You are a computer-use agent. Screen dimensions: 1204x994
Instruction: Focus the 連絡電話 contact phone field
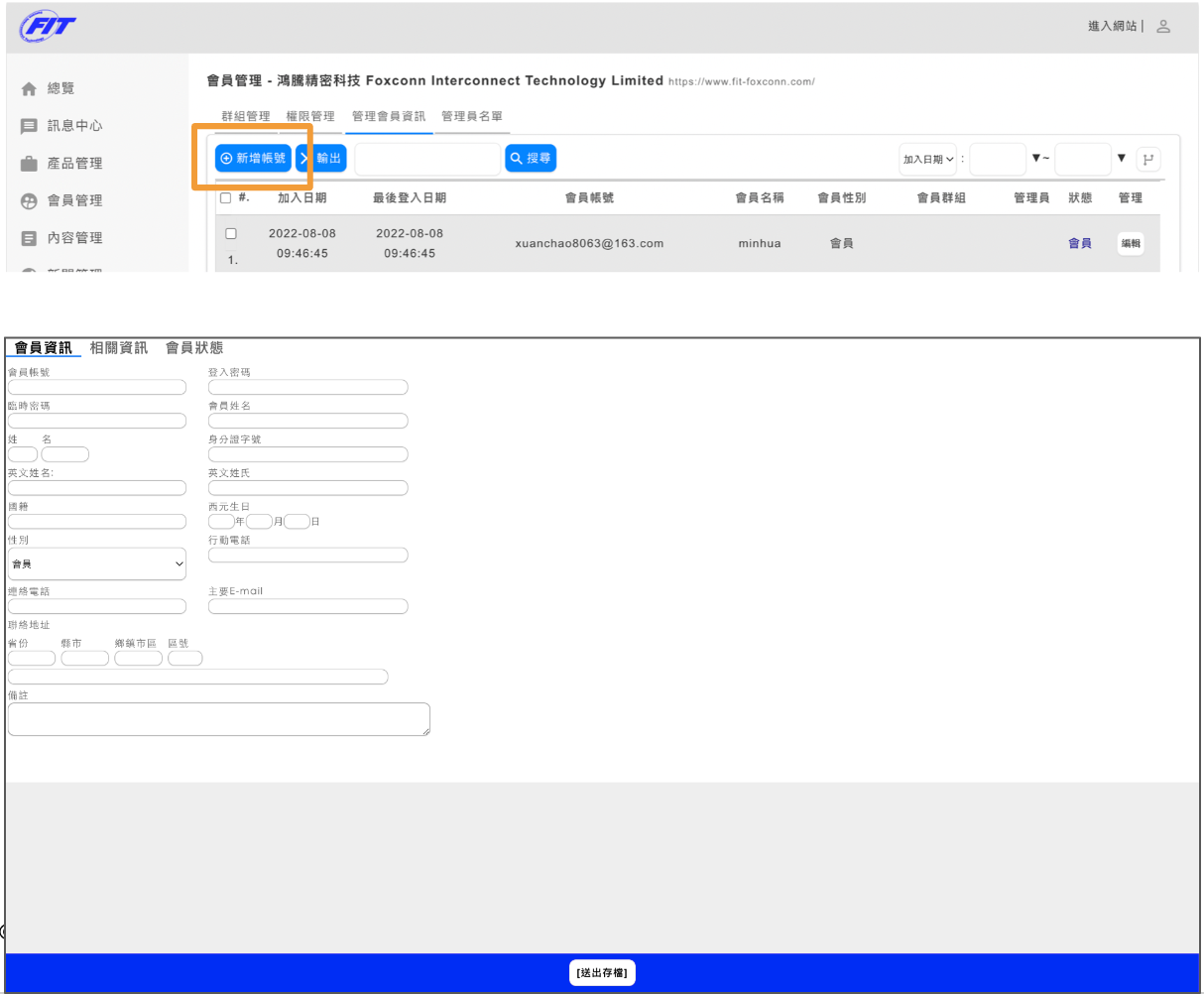97,606
